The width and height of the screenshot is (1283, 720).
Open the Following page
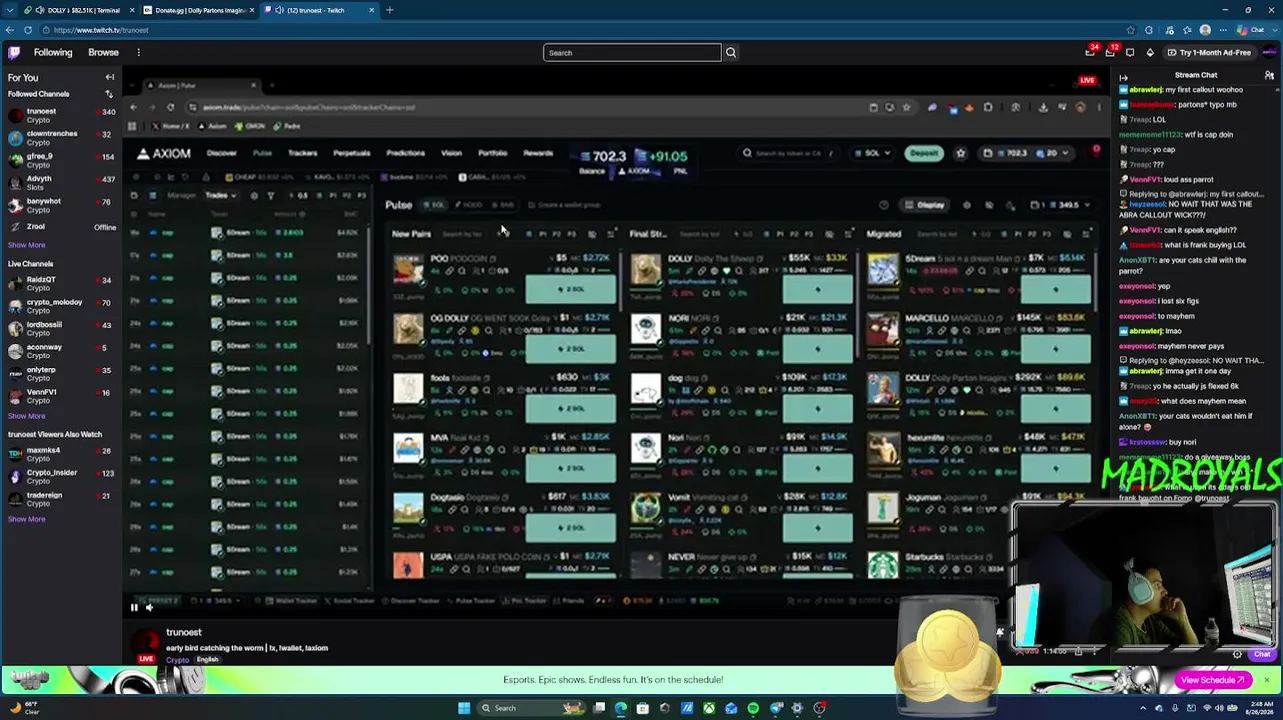coord(53,52)
